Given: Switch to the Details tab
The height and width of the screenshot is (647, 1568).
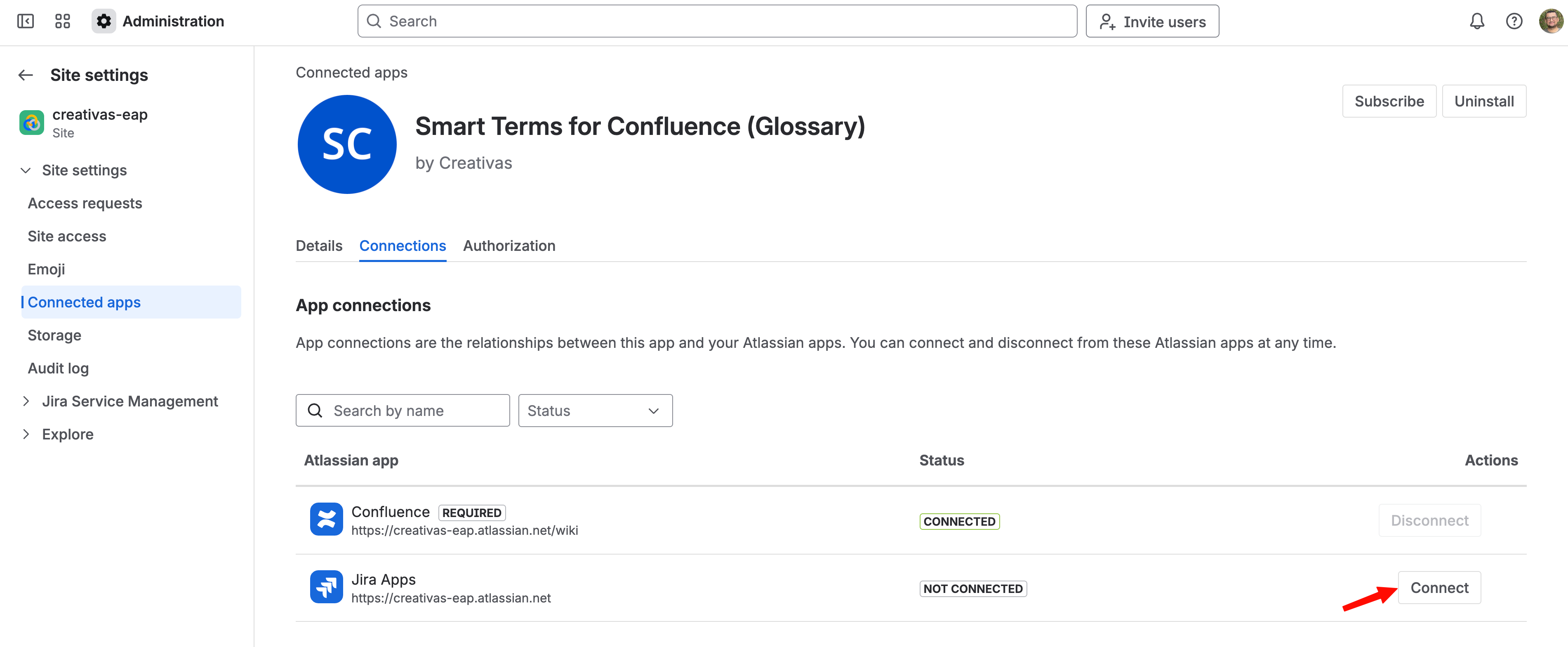Looking at the screenshot, I should [319, 246].
